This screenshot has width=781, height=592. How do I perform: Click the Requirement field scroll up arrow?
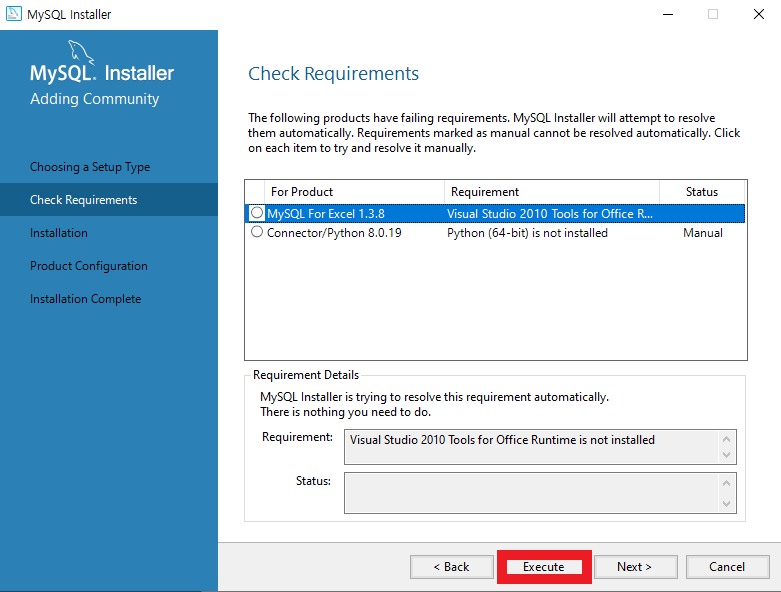[x=726, y=439]
